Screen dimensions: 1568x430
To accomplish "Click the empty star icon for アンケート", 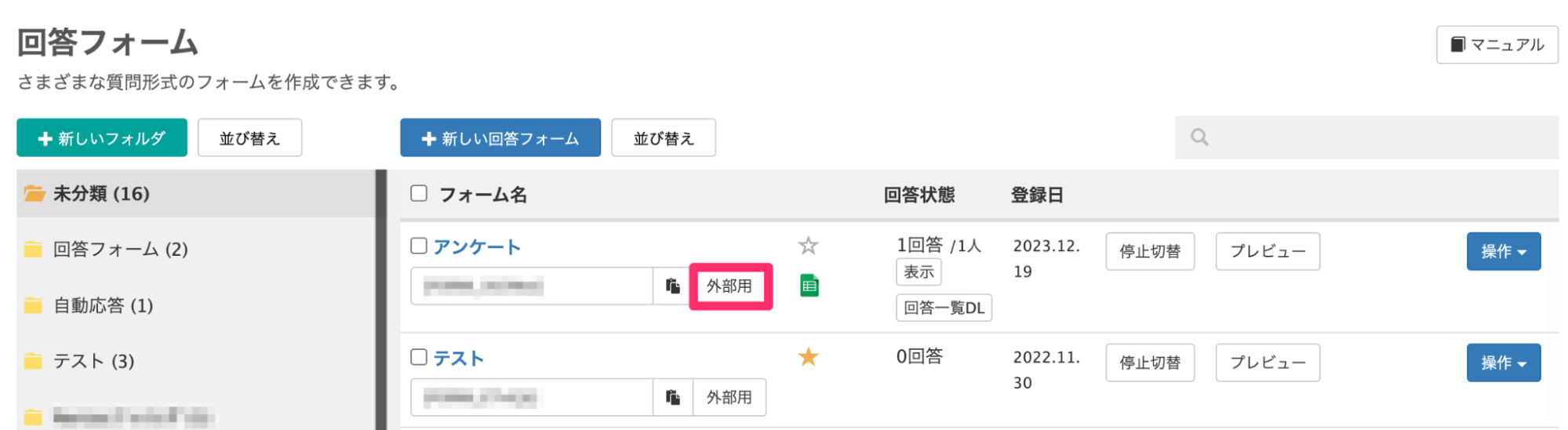I will 808,246.
